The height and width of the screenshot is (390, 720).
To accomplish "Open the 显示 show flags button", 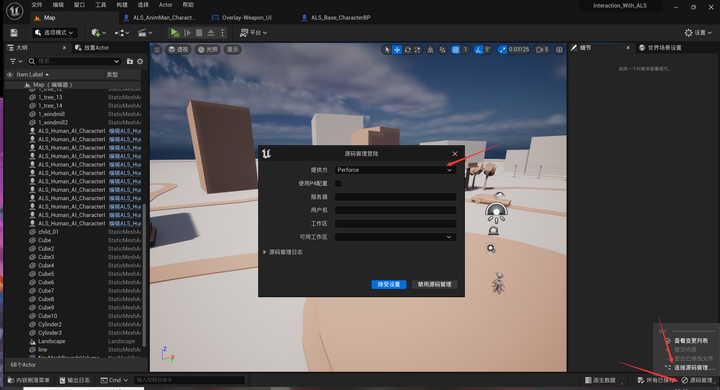I will pos(233,49).
